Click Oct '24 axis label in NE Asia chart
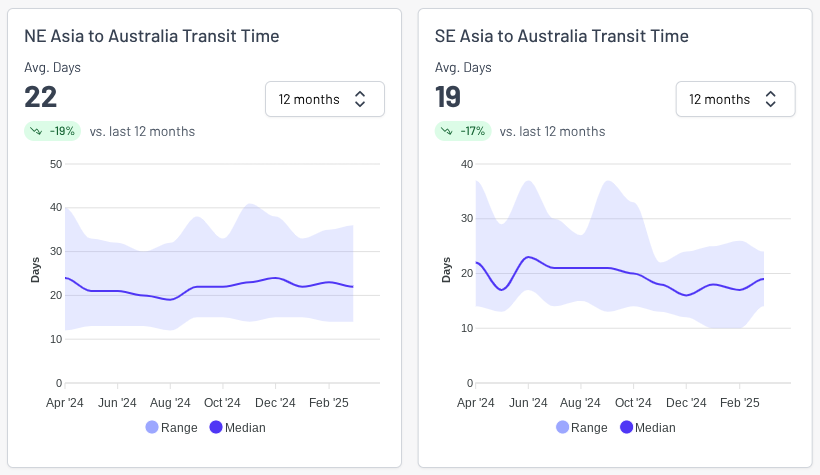Image resolution: width=820 pixels, height=475 pixels. coord(222,403)
